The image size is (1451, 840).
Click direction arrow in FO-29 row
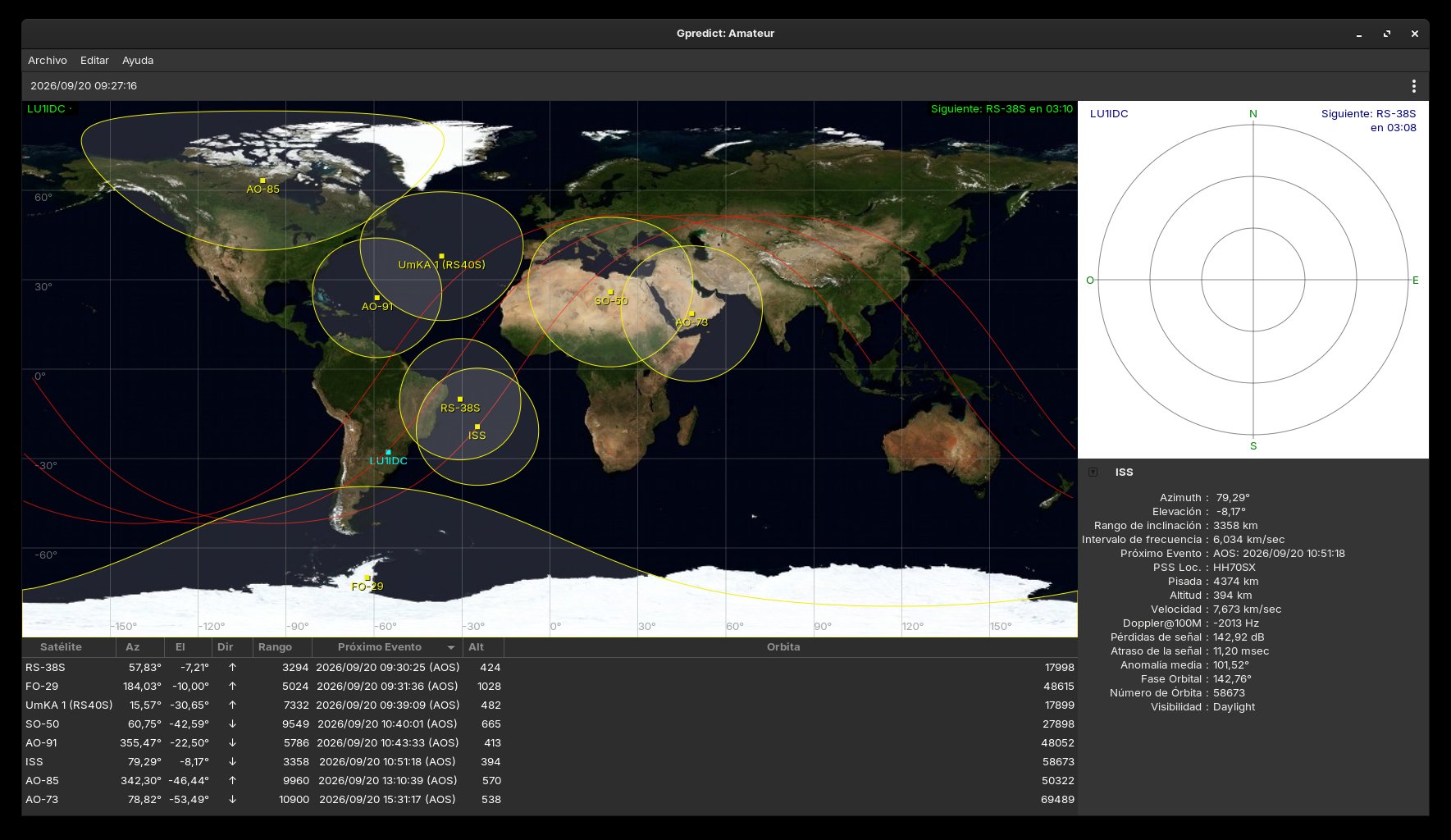[233, 687]
